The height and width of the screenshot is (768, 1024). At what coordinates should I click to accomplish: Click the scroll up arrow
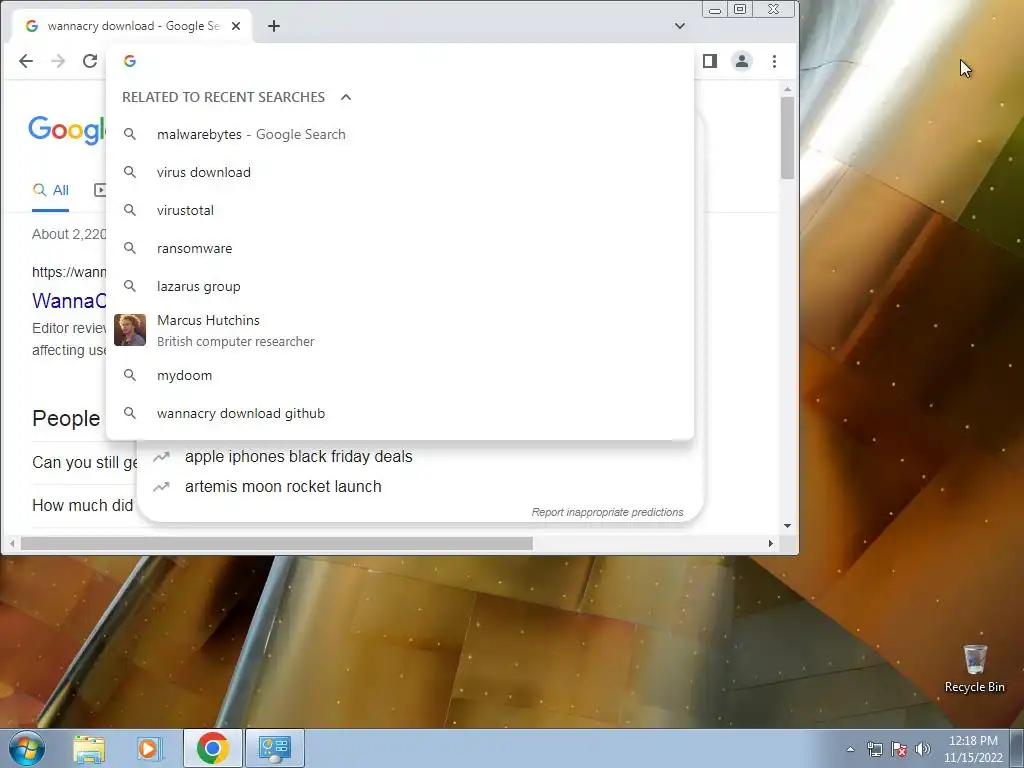[x=788, y=89]
